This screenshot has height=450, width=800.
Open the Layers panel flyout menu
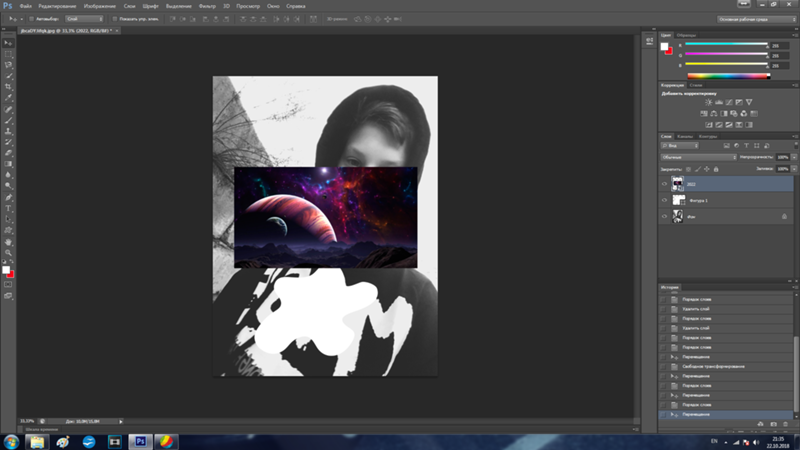point(794,136)
